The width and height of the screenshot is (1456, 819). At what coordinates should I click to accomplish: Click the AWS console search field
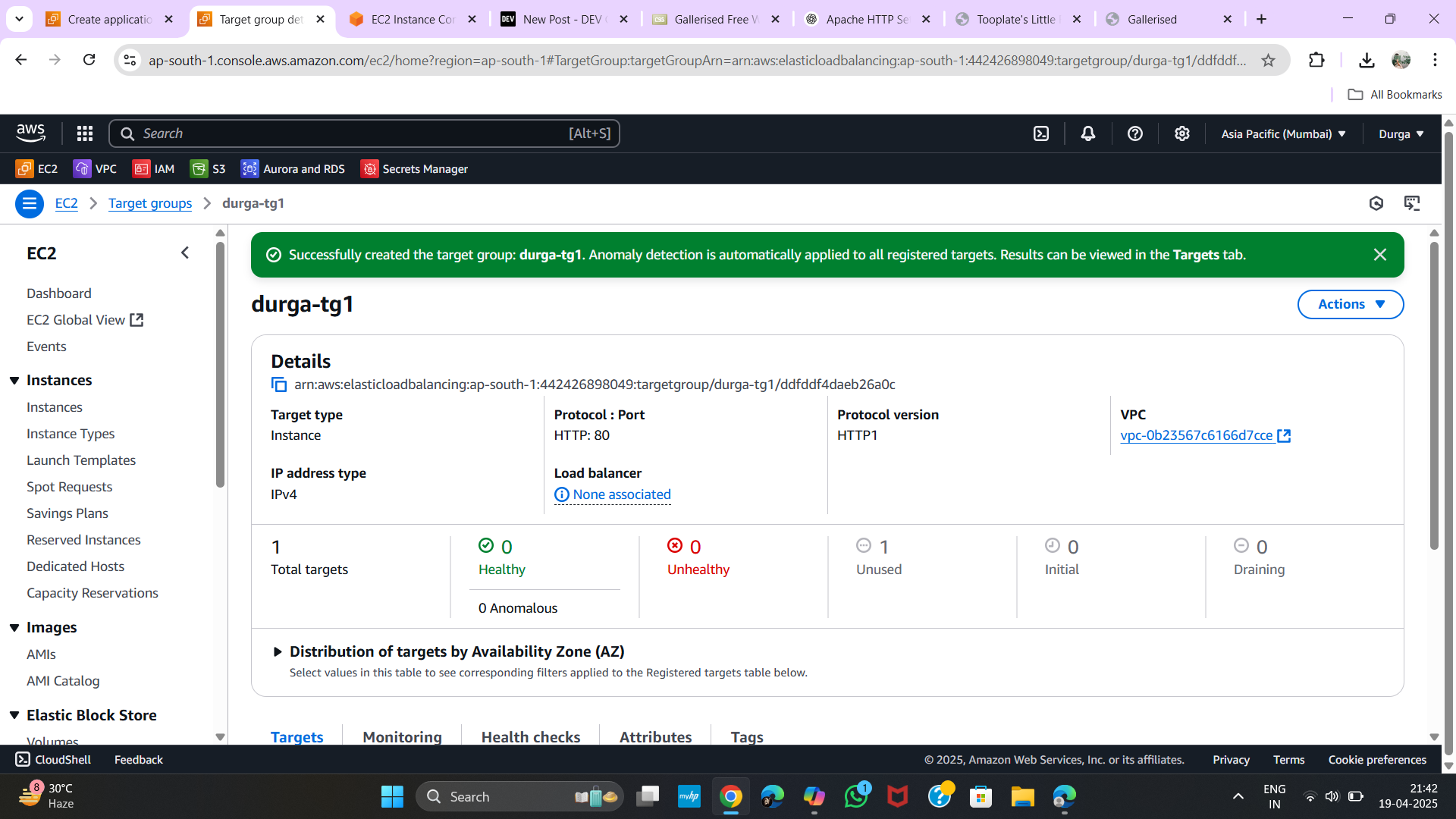tap(364, 133)
